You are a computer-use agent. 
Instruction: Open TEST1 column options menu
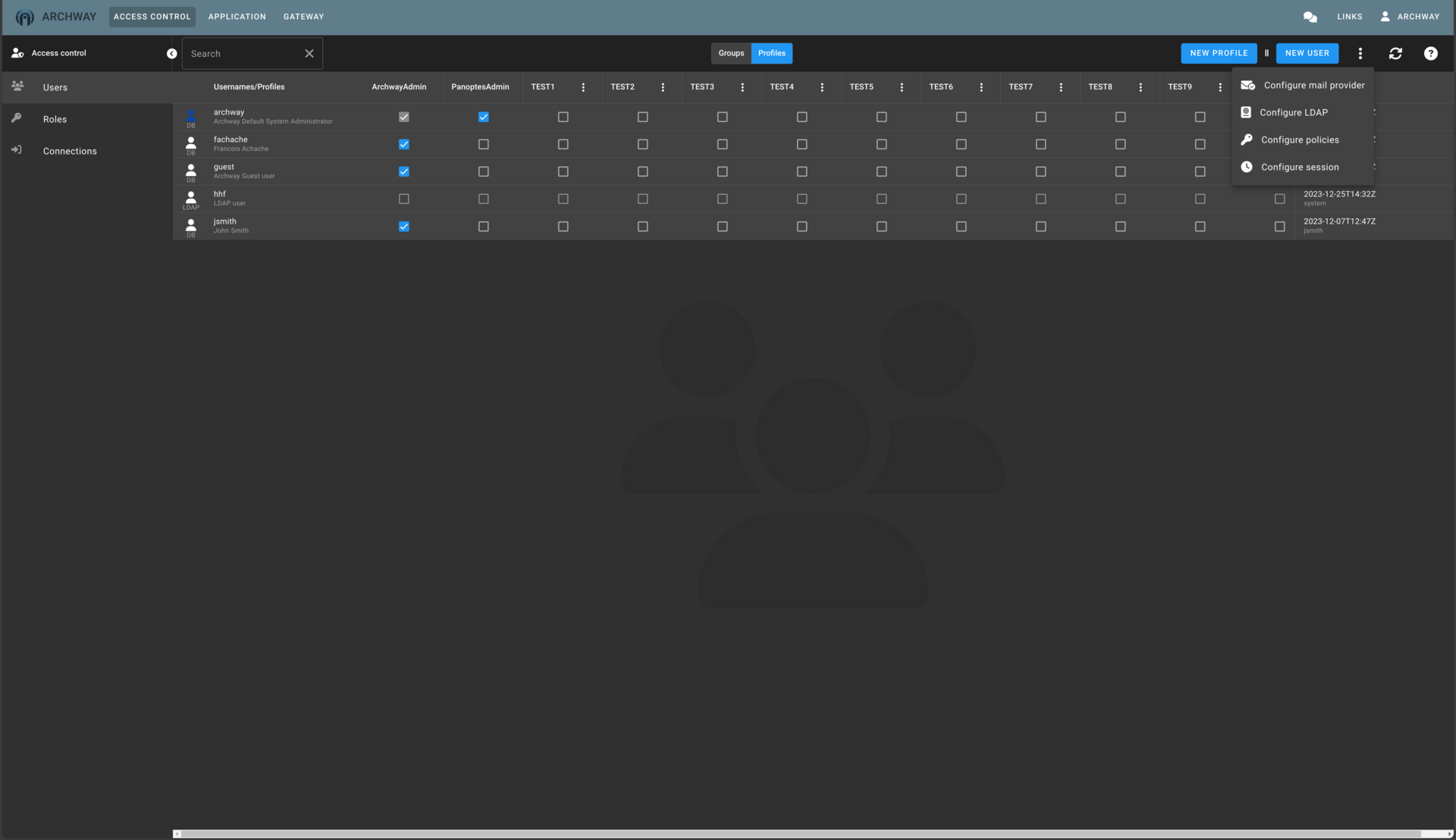coord(582,87)
